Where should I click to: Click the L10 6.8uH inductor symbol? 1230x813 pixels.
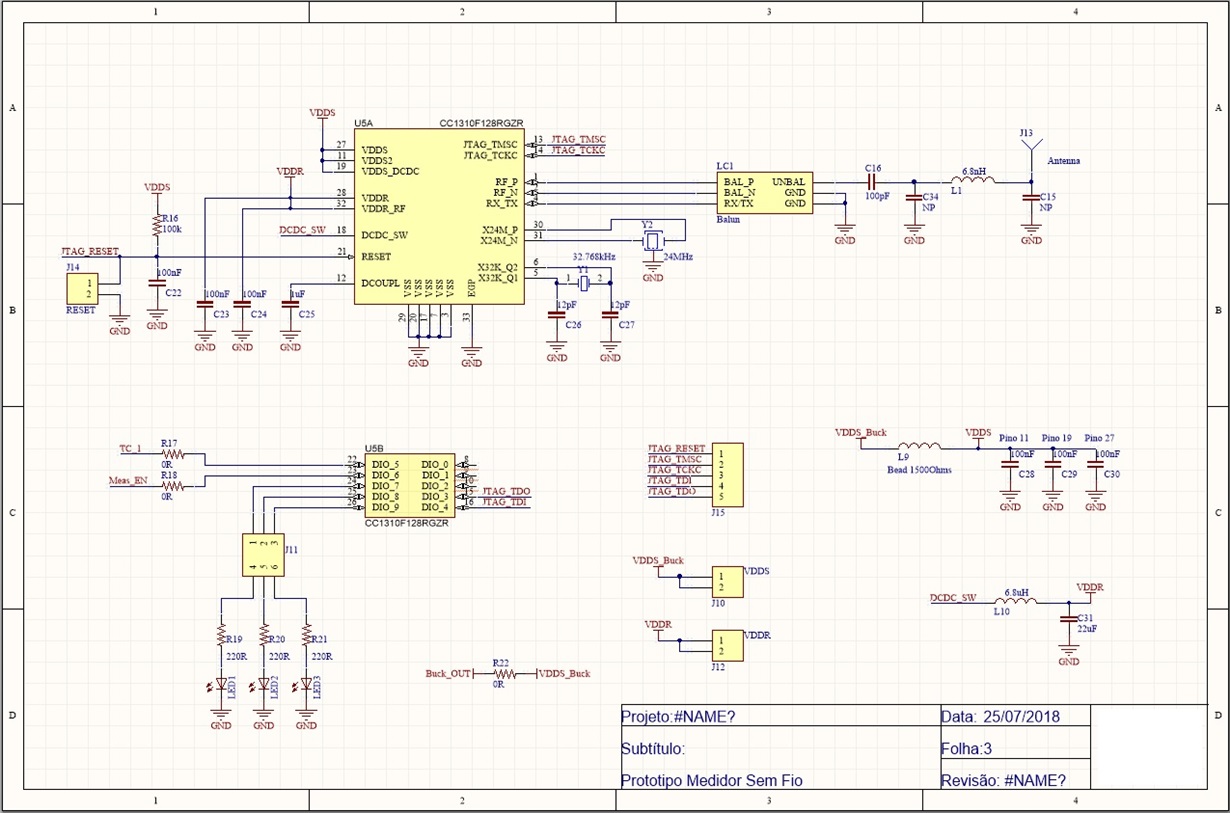click(x=1017, y=601)
